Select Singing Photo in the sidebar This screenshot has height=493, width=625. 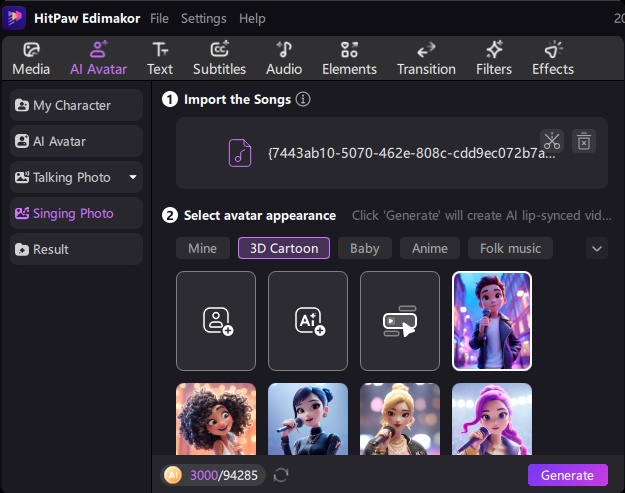point(76,213)
